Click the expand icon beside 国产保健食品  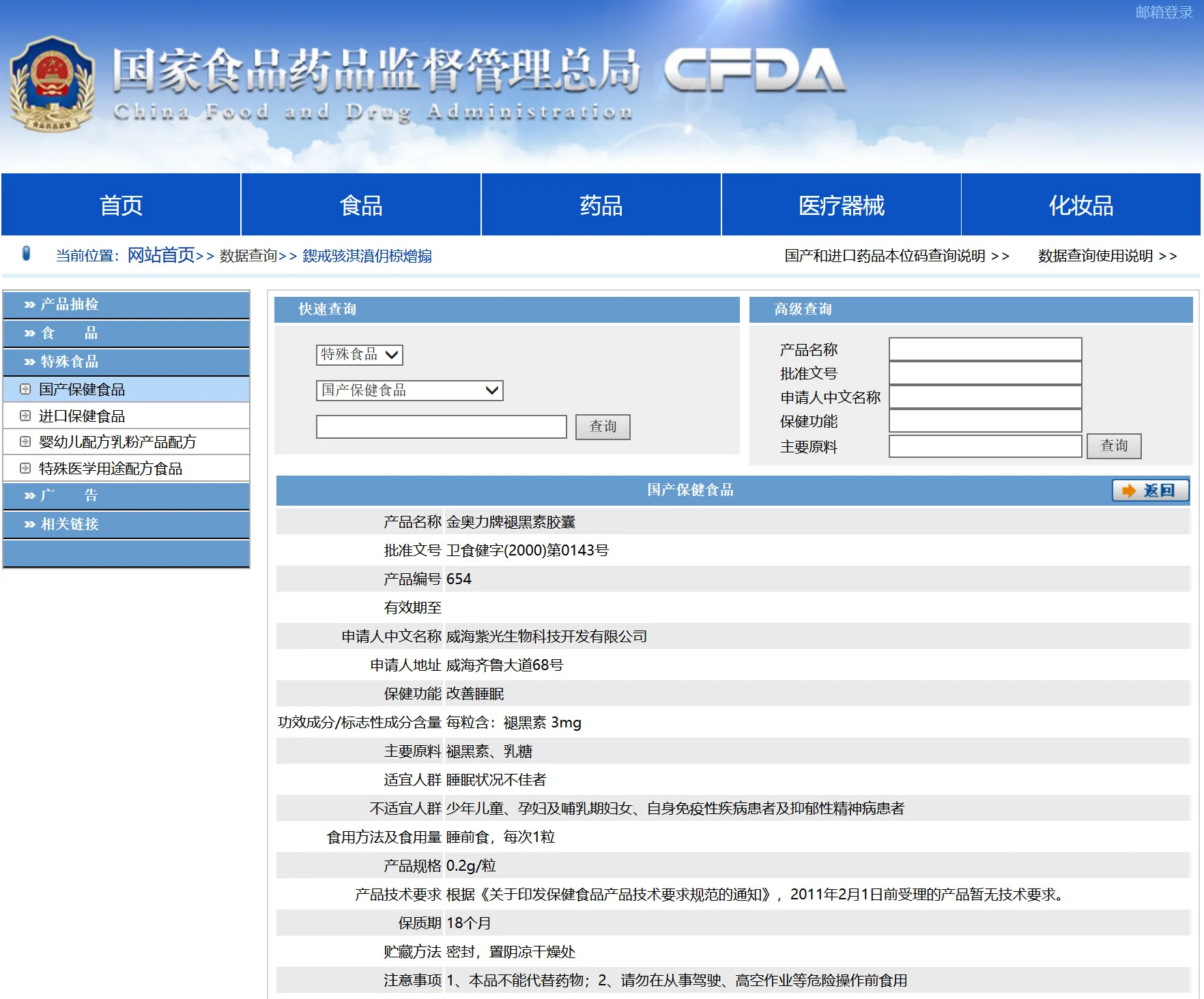(25, 389)
